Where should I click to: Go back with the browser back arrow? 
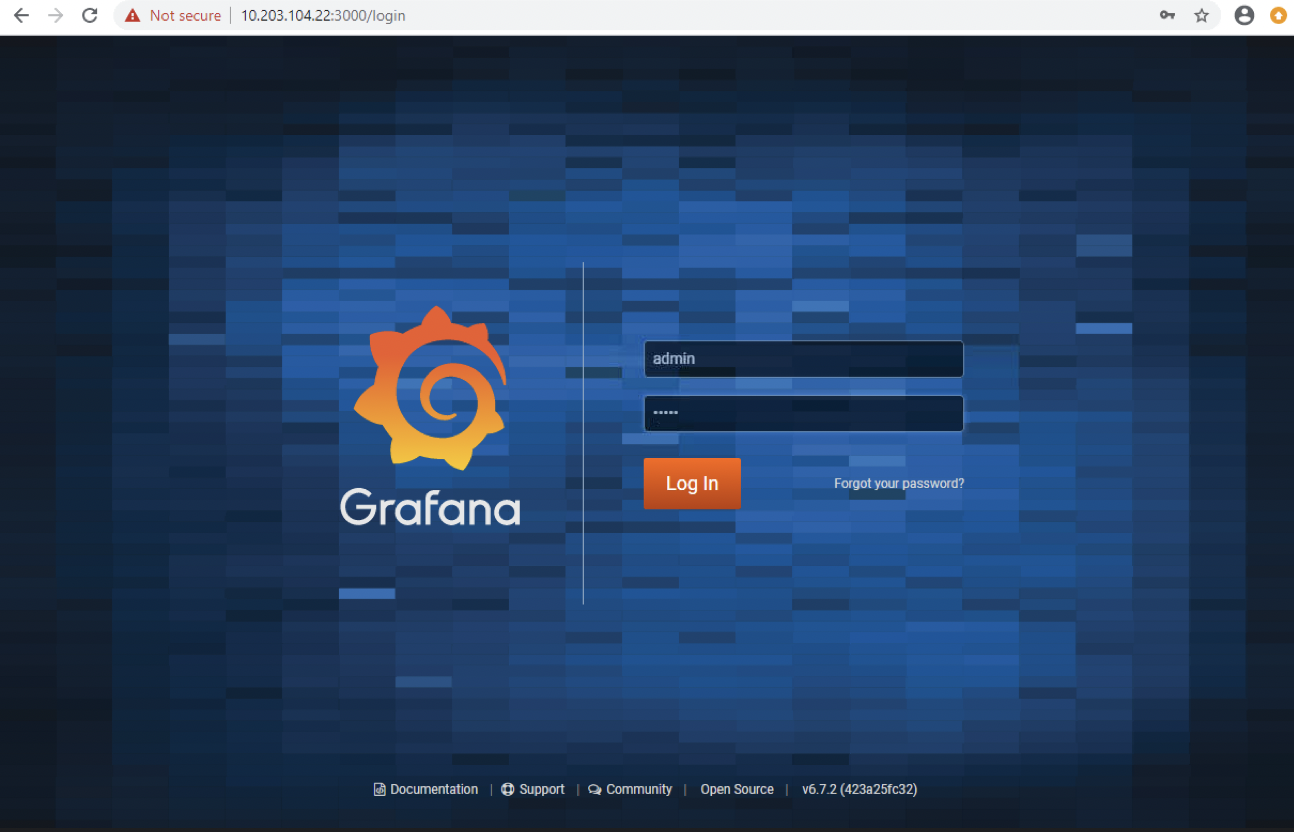[x=21, y=16]
